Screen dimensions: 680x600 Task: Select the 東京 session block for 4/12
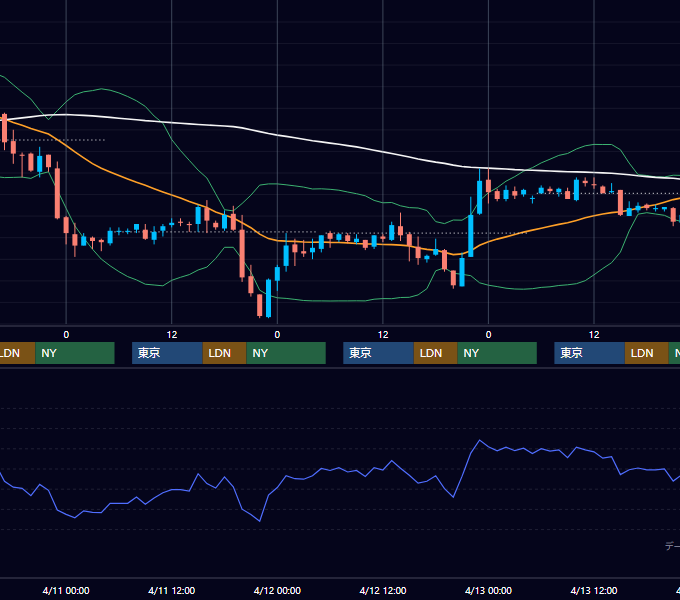tap(379, 353)
